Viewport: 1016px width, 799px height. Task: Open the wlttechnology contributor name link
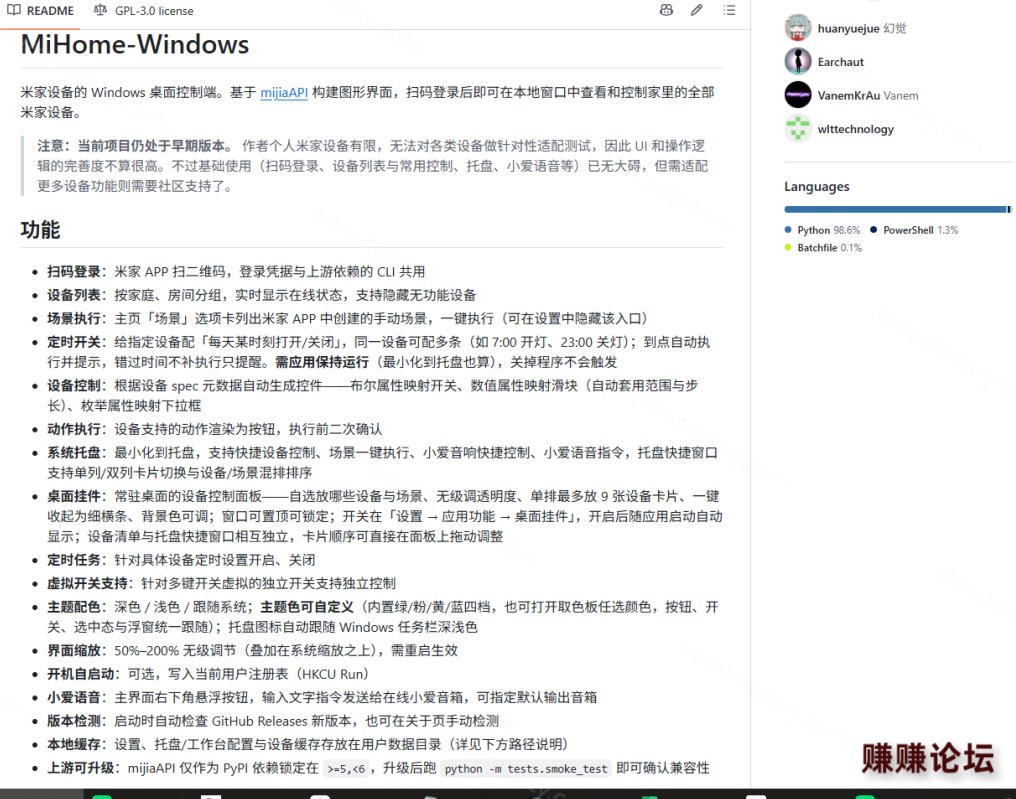tap(855, 129)
